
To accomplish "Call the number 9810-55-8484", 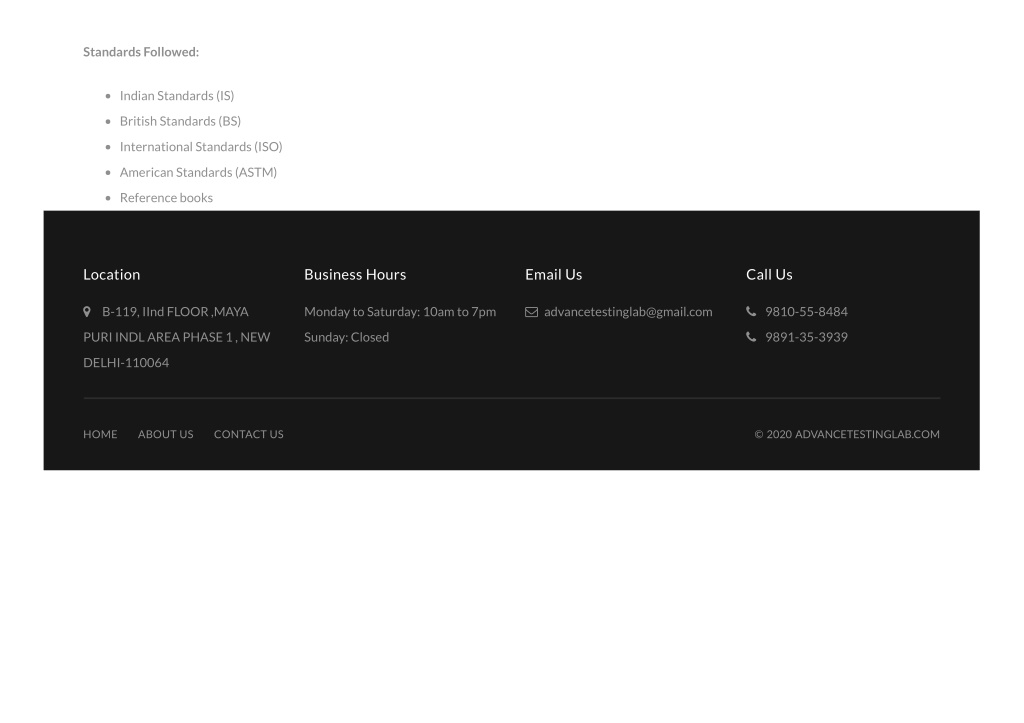I will click(807, 312).
